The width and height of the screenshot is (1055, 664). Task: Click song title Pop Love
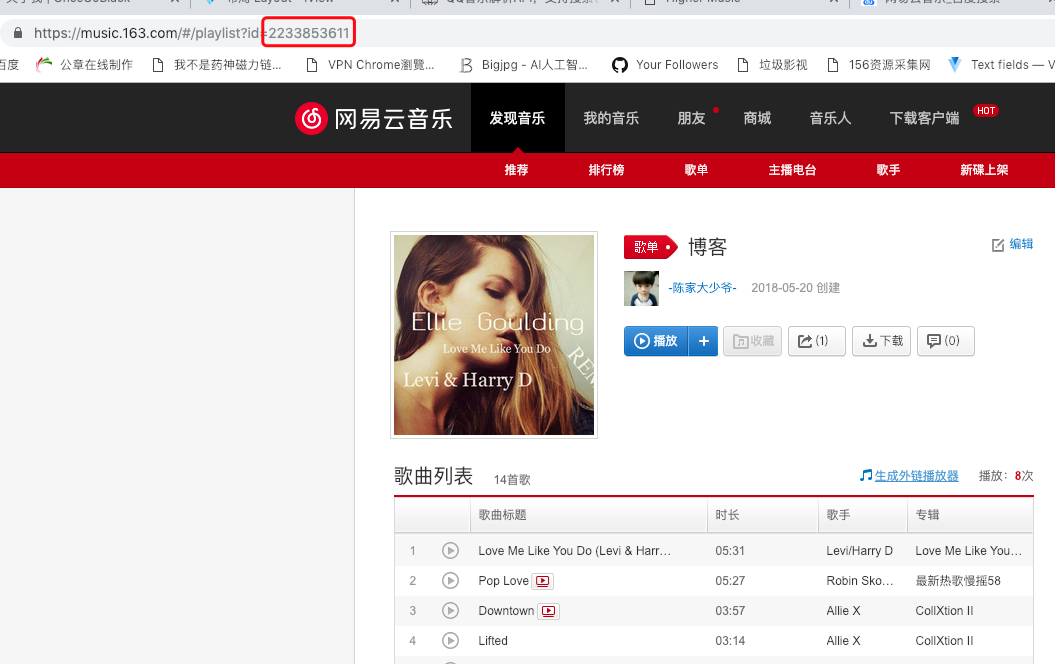[503, 581]
